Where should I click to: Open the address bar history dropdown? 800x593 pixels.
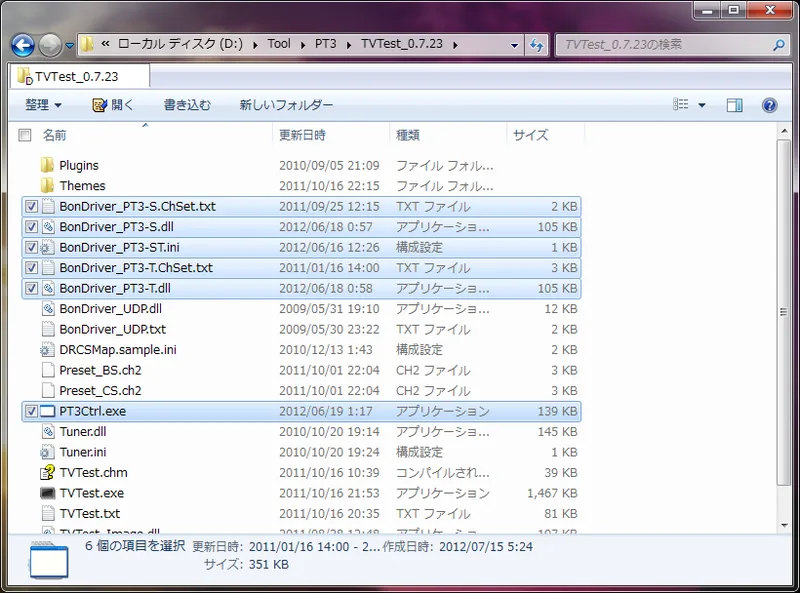[x=514, y=45]
